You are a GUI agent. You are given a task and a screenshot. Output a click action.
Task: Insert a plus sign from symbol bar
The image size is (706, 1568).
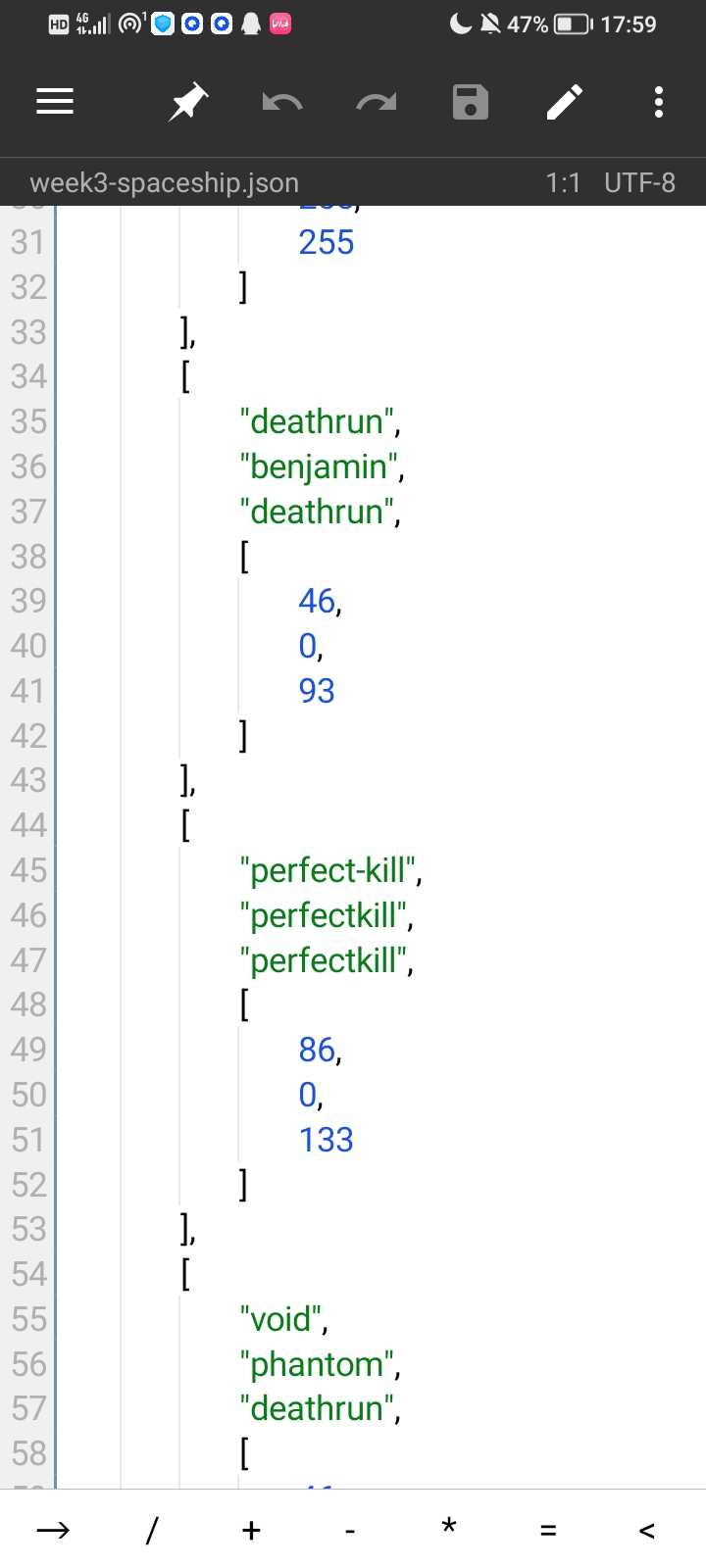coord(251,1530)
